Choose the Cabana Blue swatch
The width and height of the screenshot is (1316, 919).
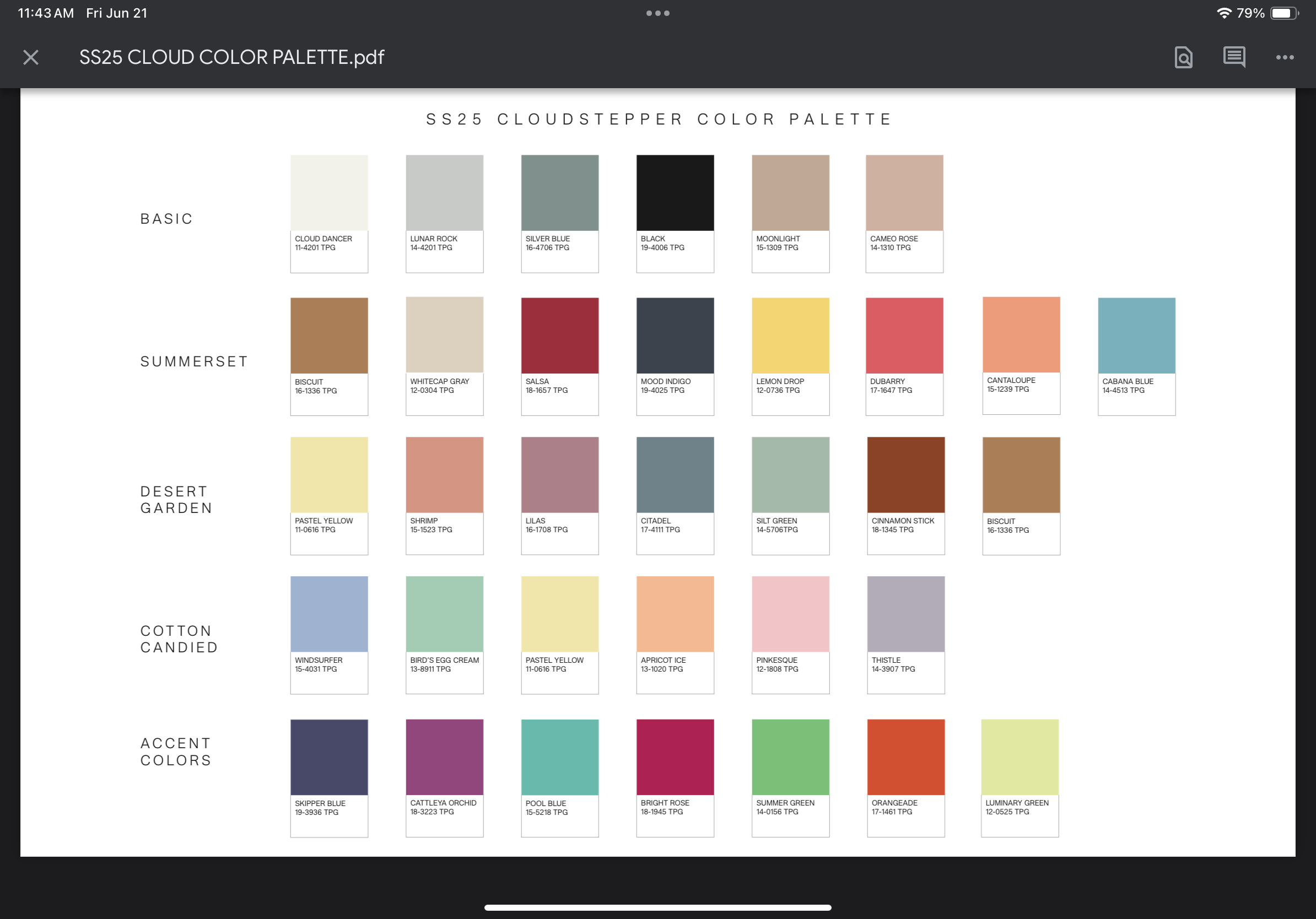1136,336
